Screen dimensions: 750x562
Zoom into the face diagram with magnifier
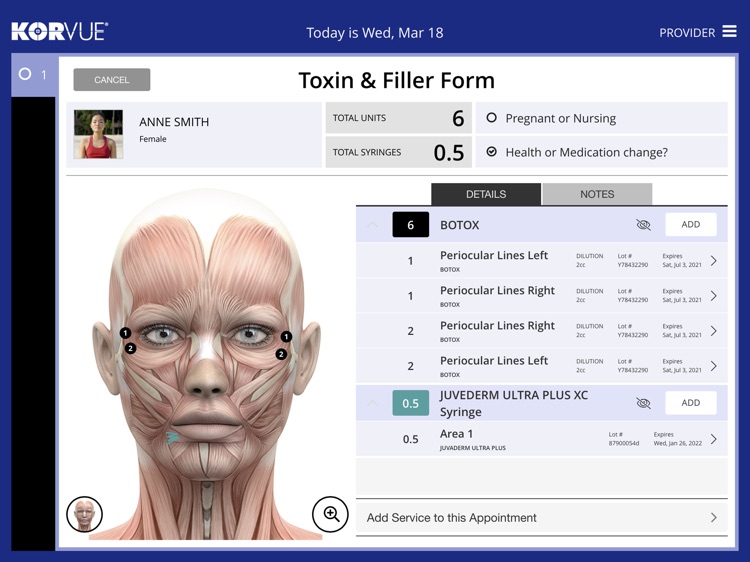330,514
